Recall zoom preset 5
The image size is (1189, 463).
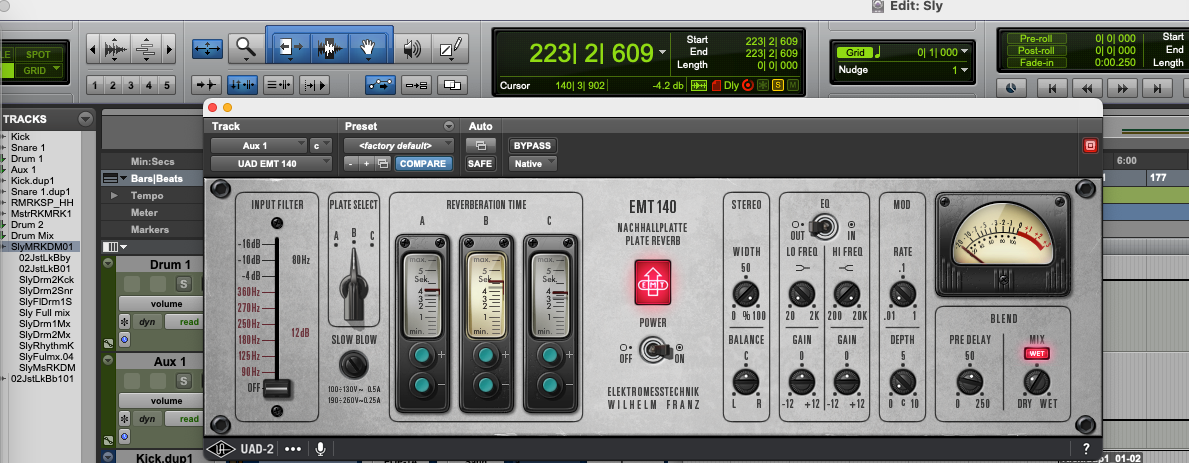pyautogui.click(x=167, y=85)
